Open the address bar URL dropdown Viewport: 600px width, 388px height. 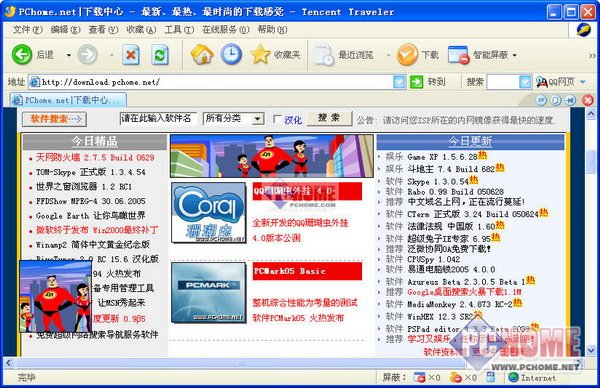[399, 82]
